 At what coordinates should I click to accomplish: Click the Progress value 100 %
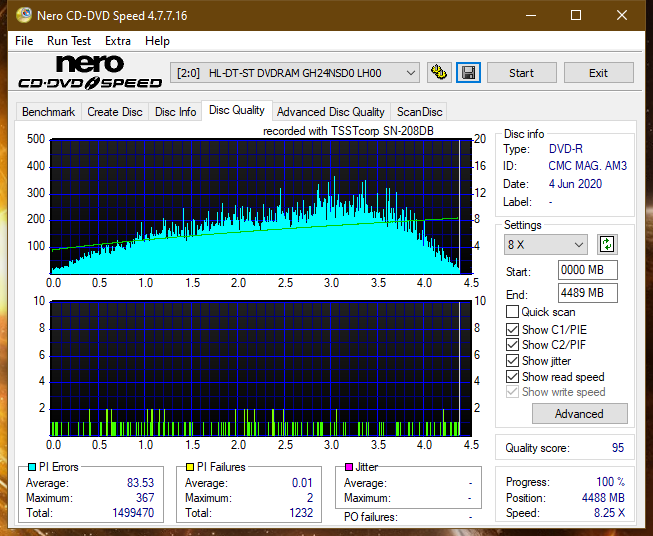point(611,482)
